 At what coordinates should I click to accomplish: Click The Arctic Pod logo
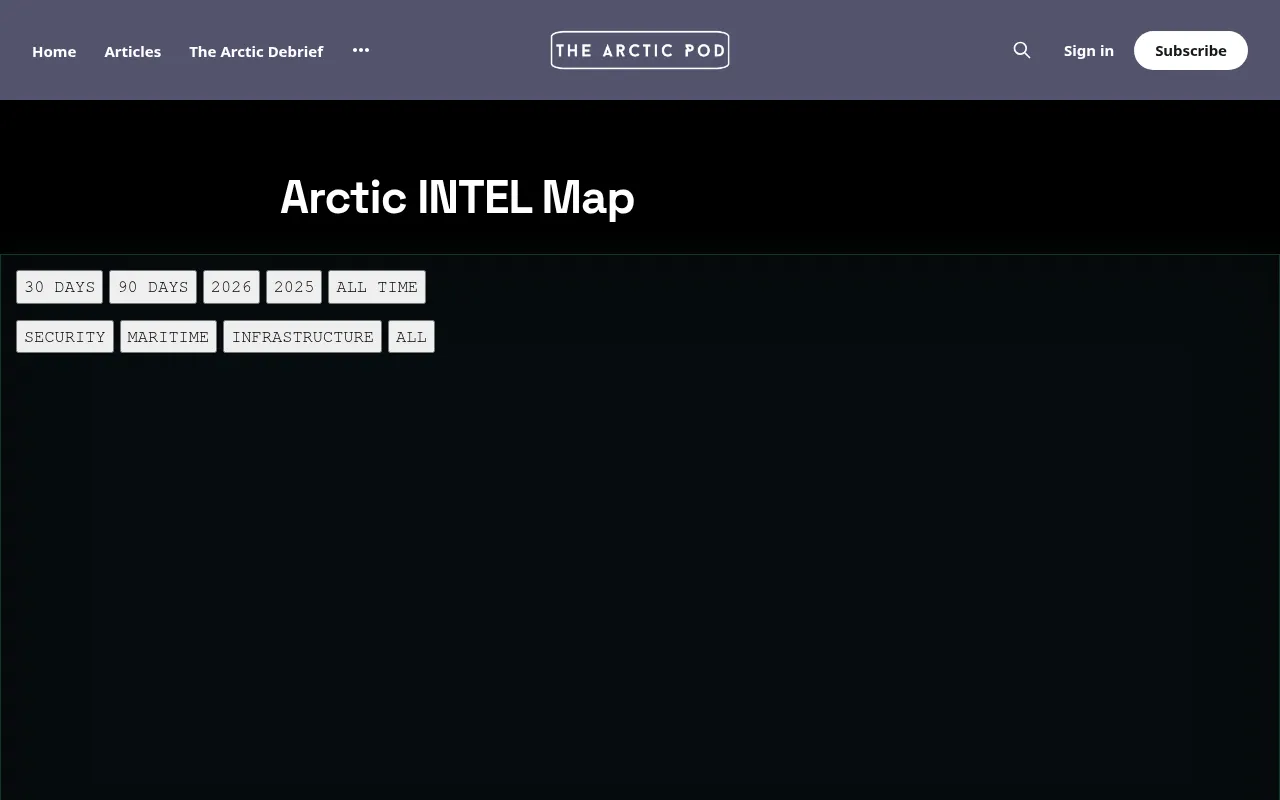coord(640,50)
